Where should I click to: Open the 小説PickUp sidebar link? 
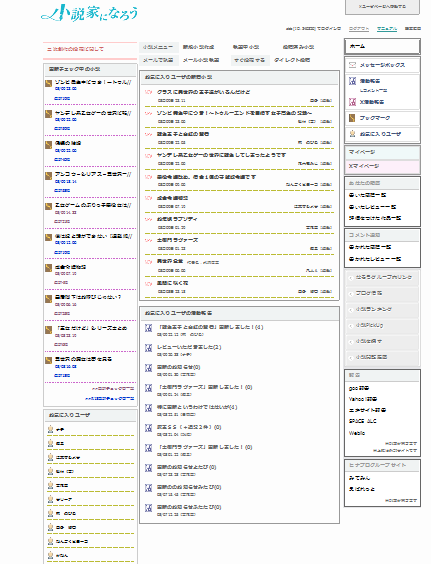tap(369, 325)
